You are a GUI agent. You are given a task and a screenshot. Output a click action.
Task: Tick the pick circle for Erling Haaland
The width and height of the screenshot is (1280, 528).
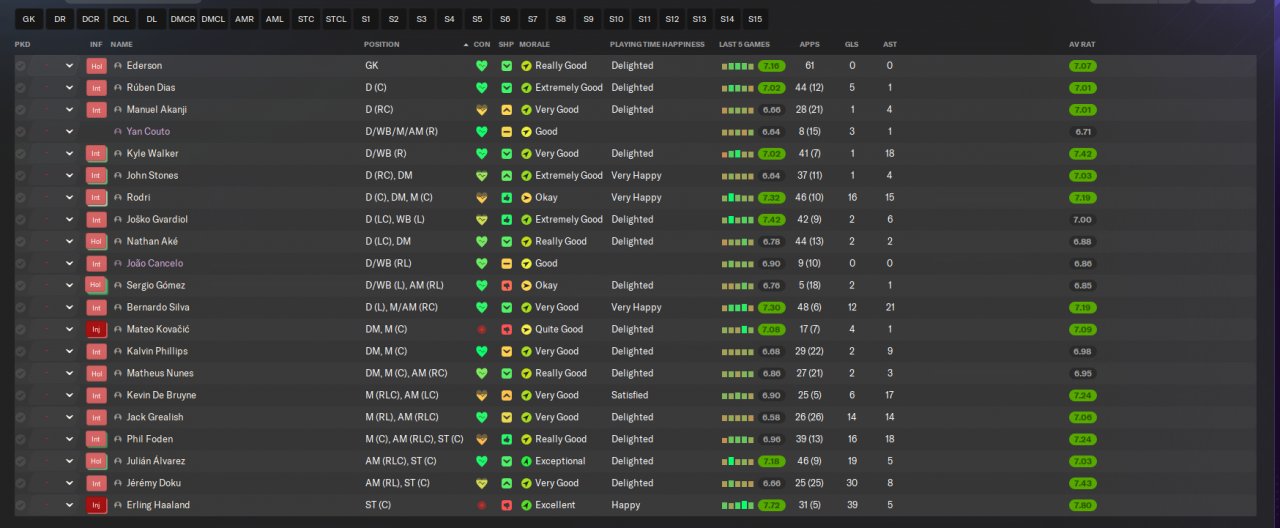20,506
